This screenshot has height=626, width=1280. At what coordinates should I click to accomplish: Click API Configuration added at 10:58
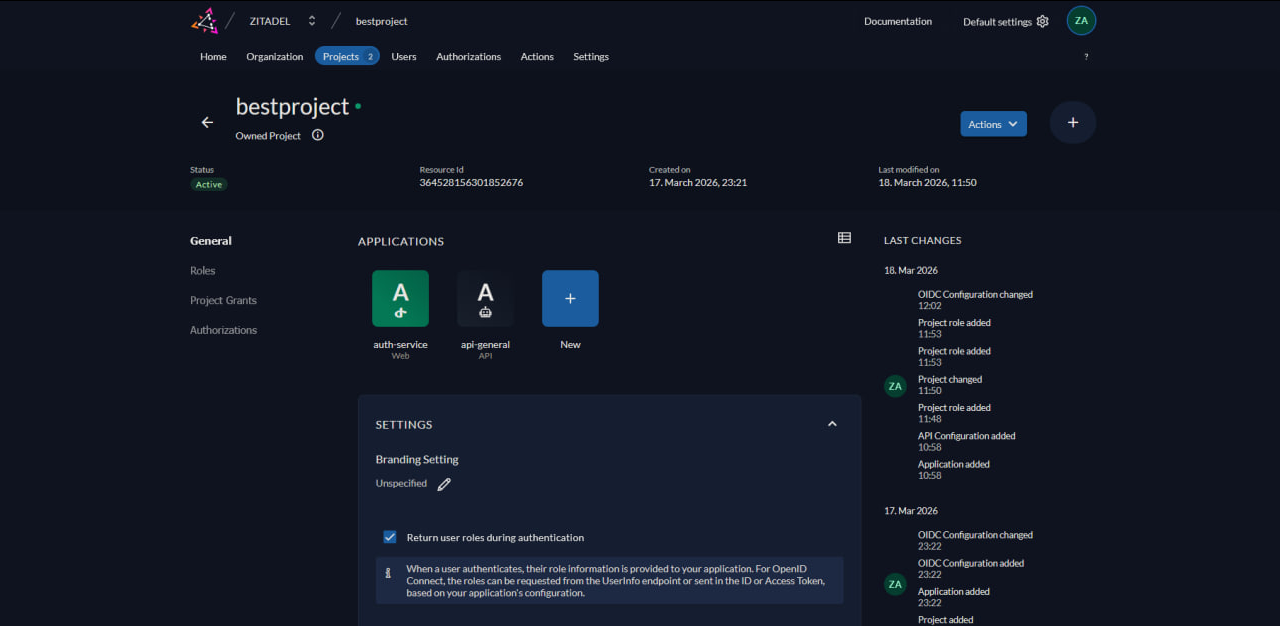[967, 441]
